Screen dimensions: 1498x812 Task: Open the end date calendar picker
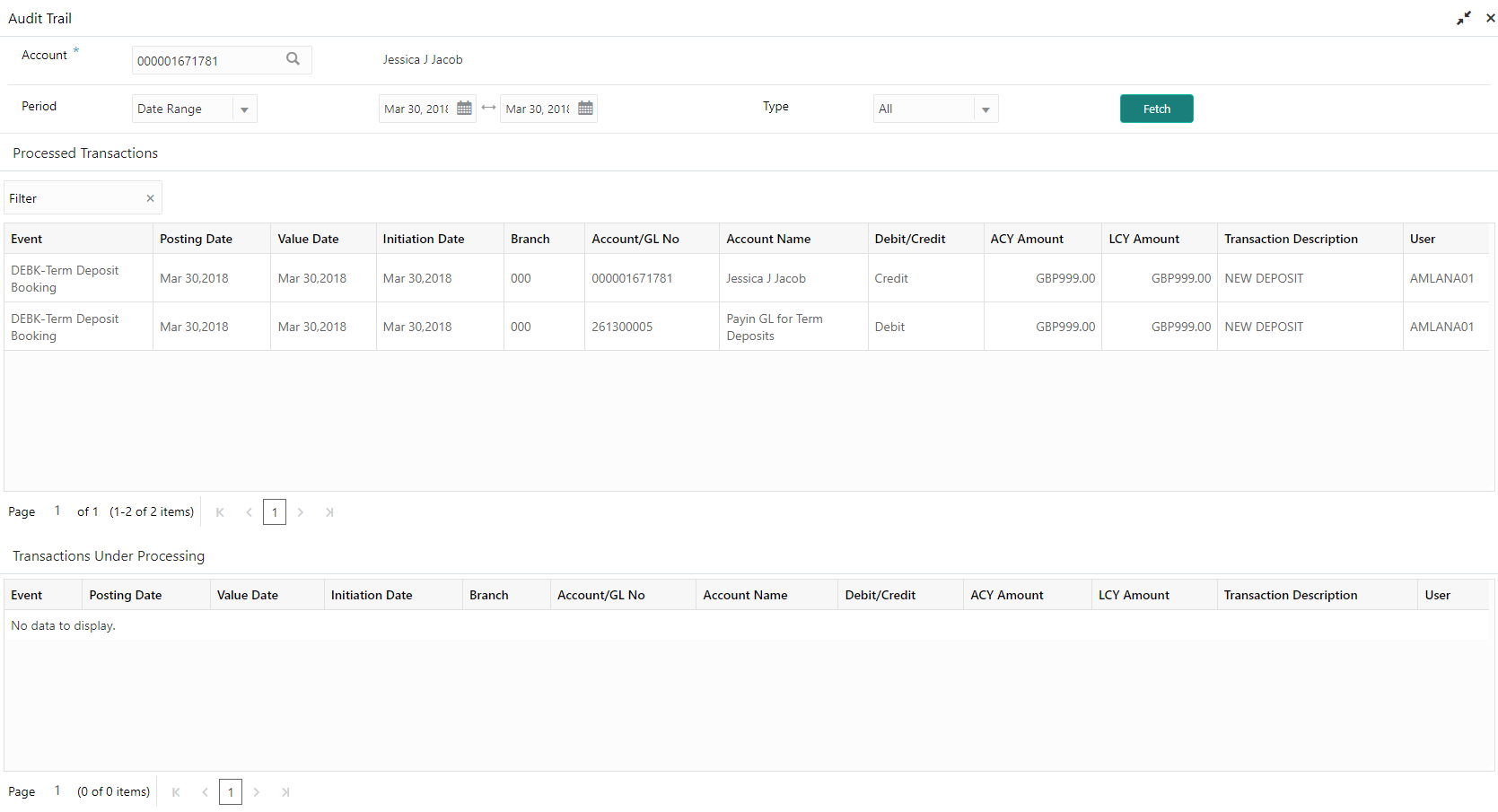point(585,108)
